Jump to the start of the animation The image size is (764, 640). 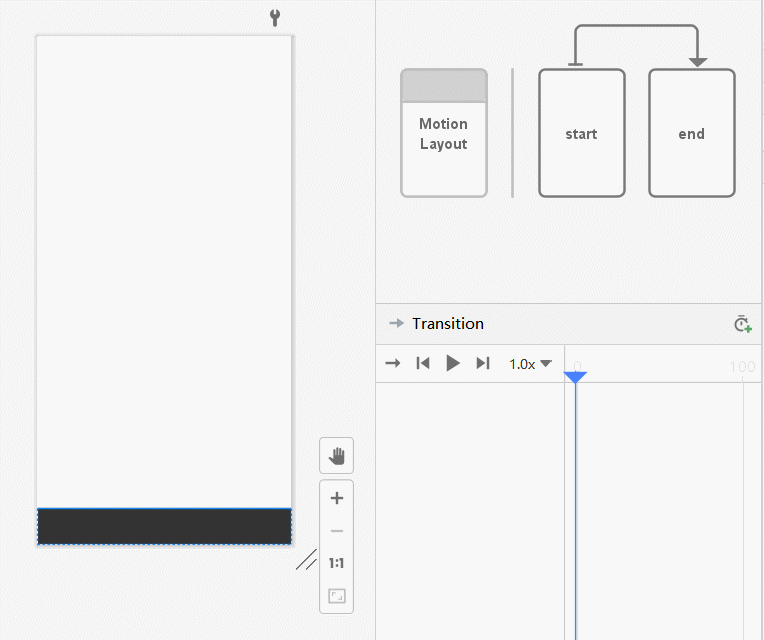tap(423, 364)
